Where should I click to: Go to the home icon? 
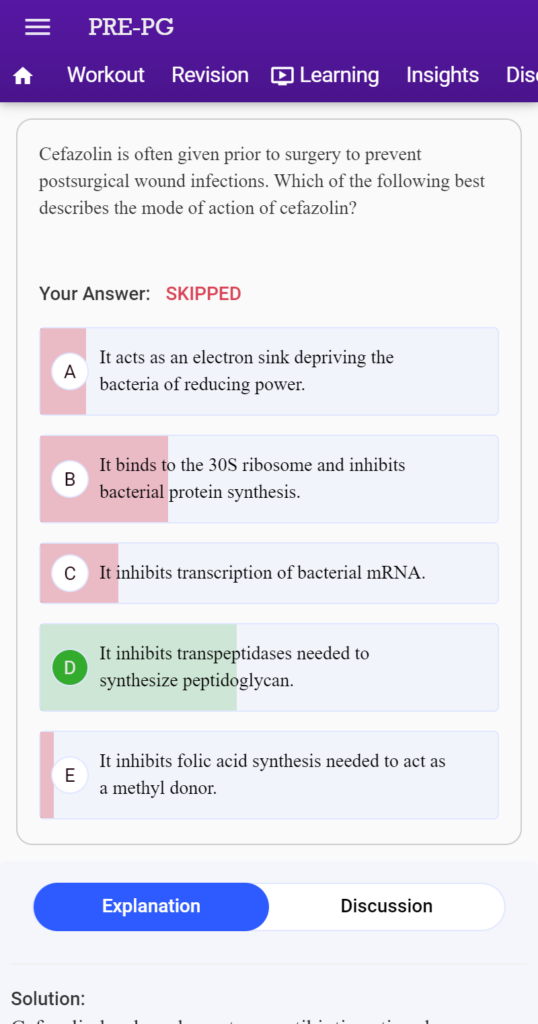(x=23, y=76)
